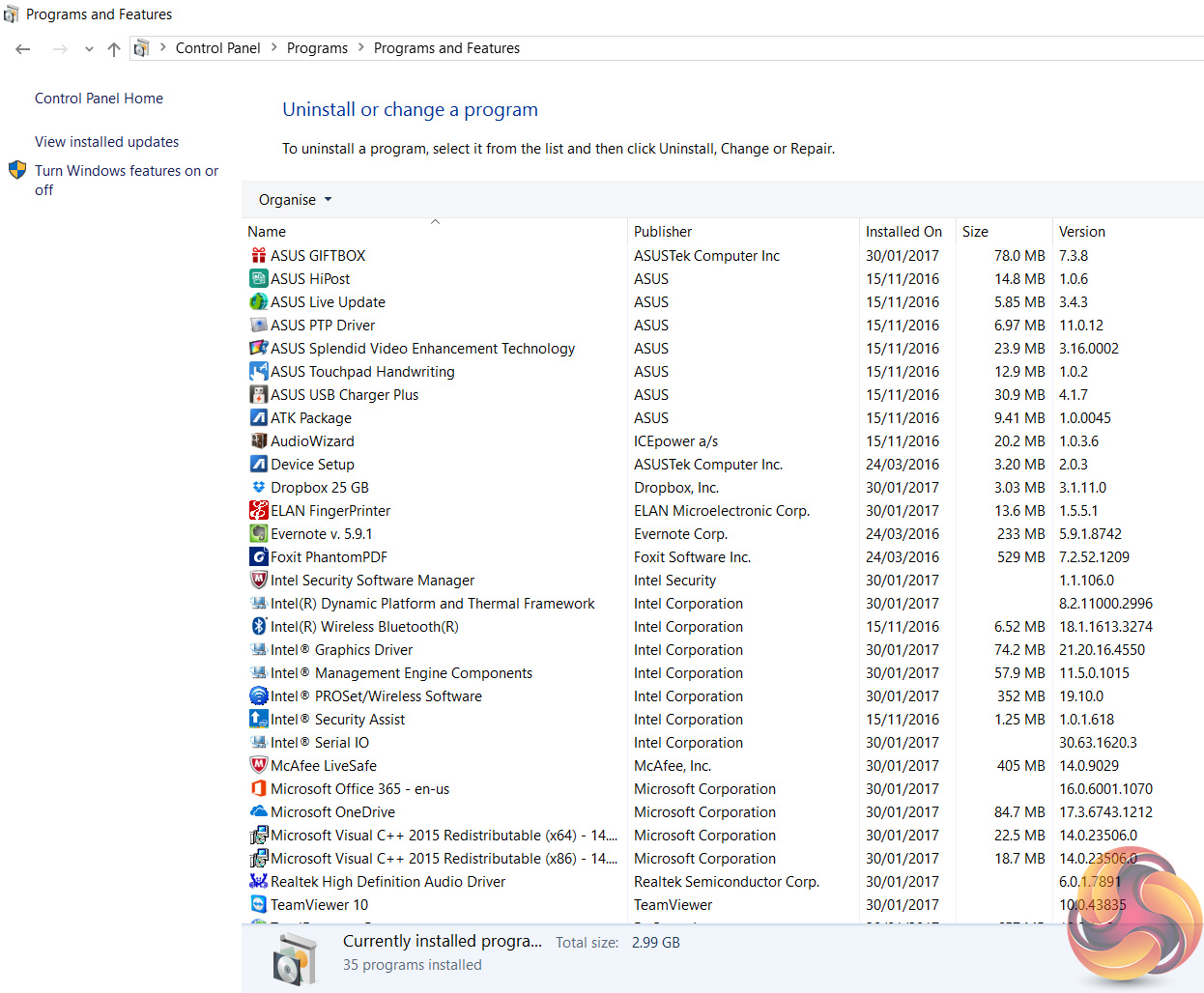This screenshot has width=1204, height=993.
Task: Open Turn Windows features on or off
Action: [127, 181]
